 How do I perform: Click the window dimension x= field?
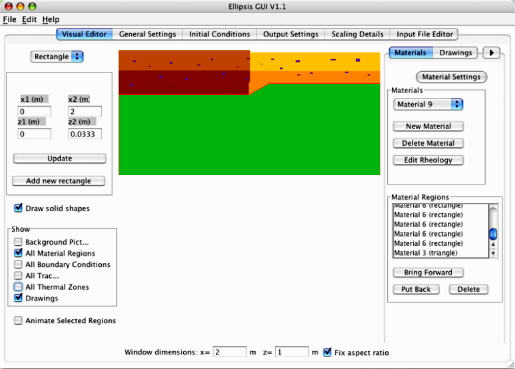point(230,352)
